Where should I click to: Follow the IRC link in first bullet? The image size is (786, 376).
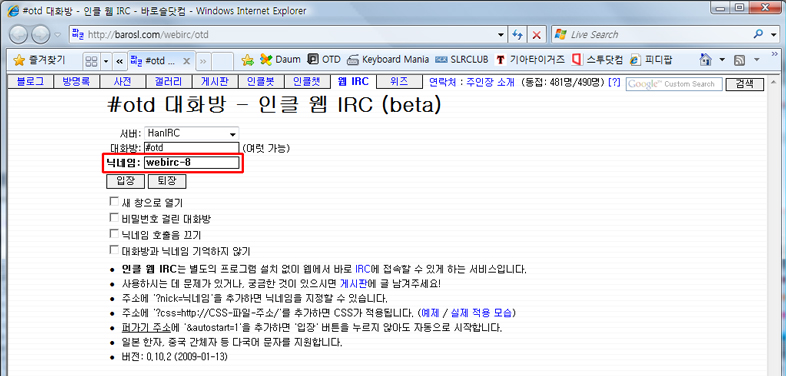tap(362, 269)
